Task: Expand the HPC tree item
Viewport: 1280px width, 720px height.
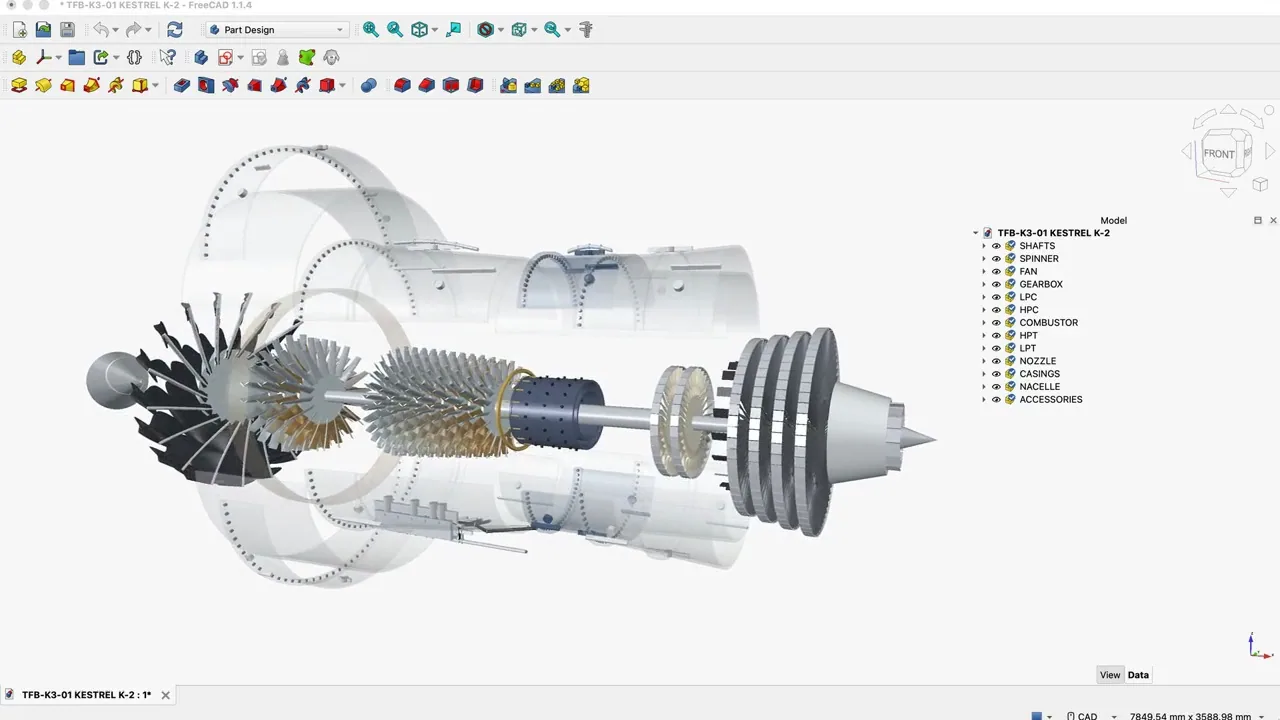Action: tap(984, 310)
